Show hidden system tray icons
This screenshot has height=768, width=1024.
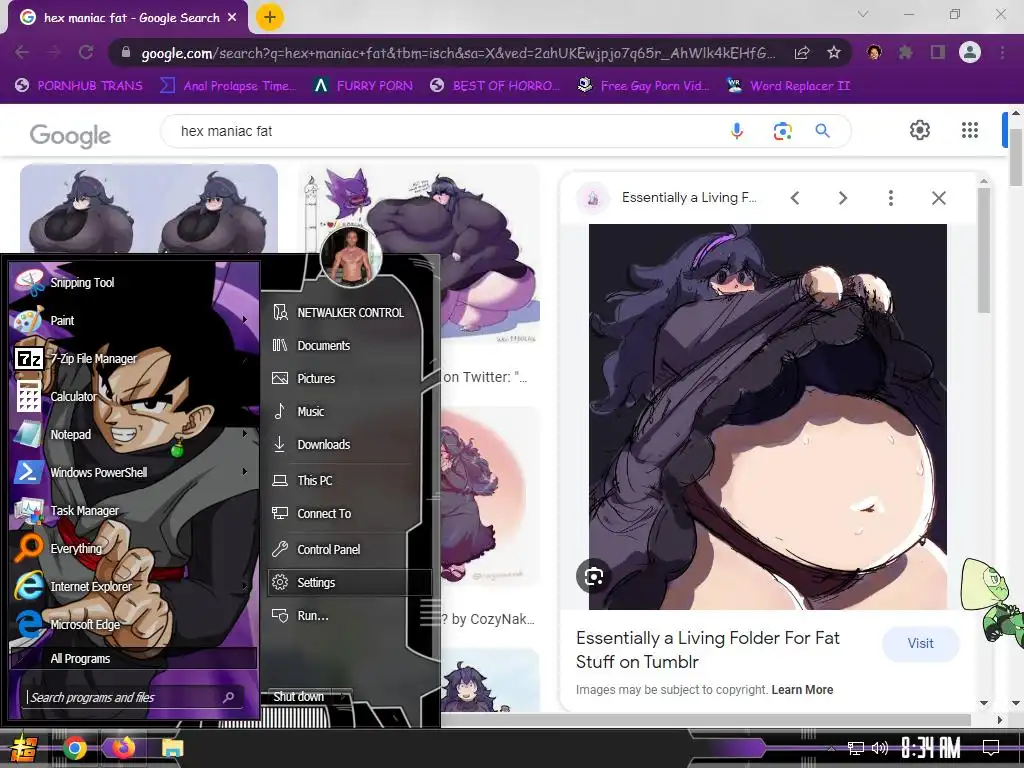[831, 748]
